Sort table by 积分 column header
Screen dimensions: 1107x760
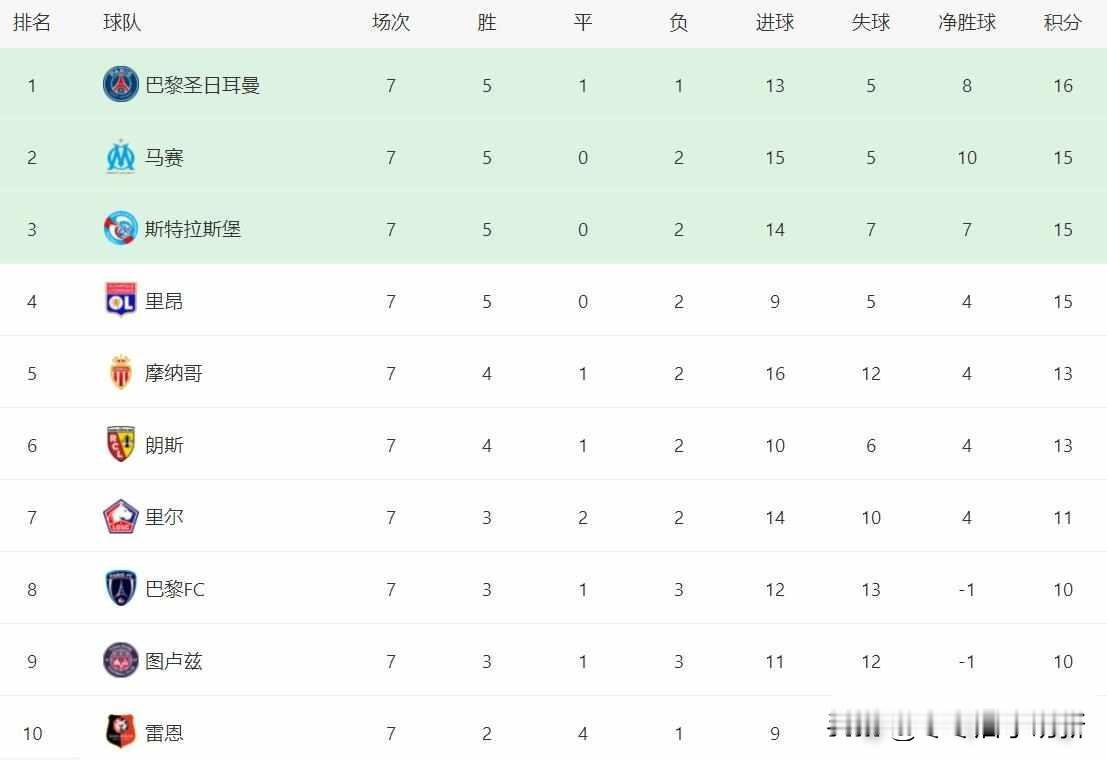click(1062, 23)
